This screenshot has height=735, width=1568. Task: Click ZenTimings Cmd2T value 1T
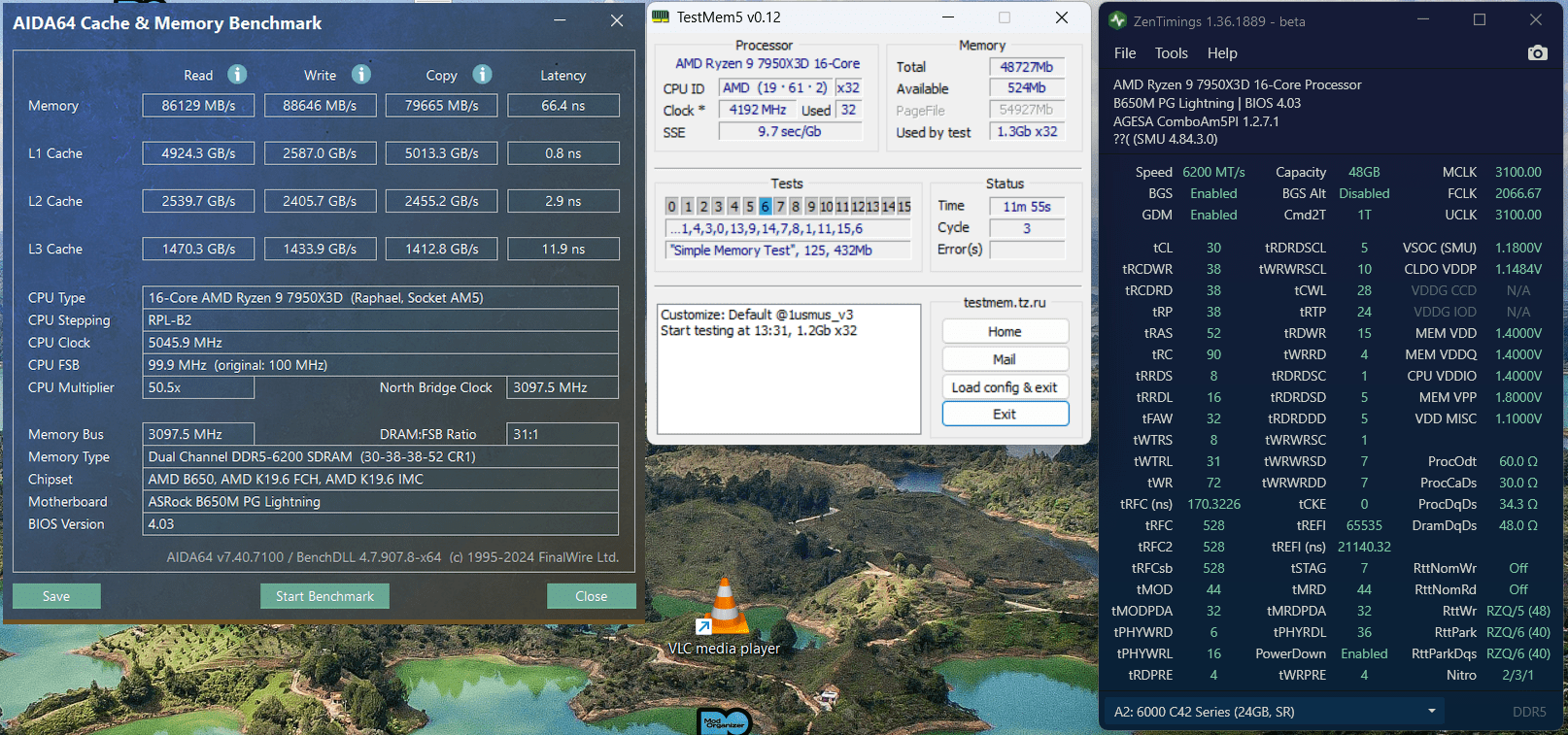(1364, 215)
